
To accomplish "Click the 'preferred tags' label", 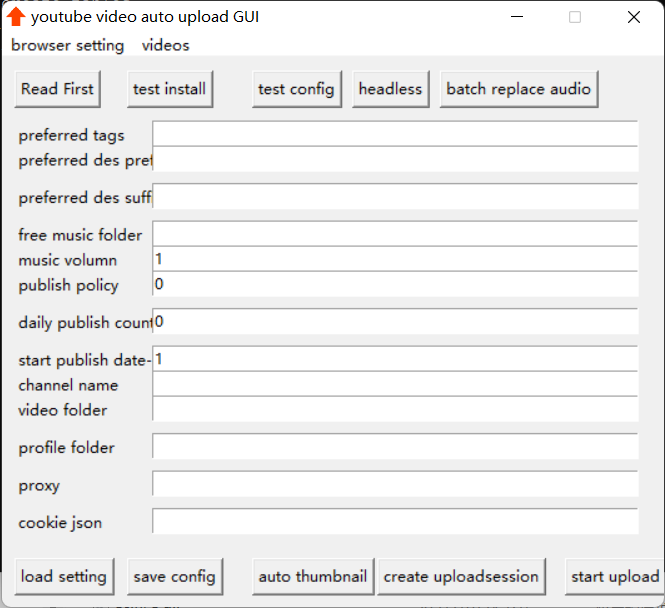I will [x=71, y=135].
